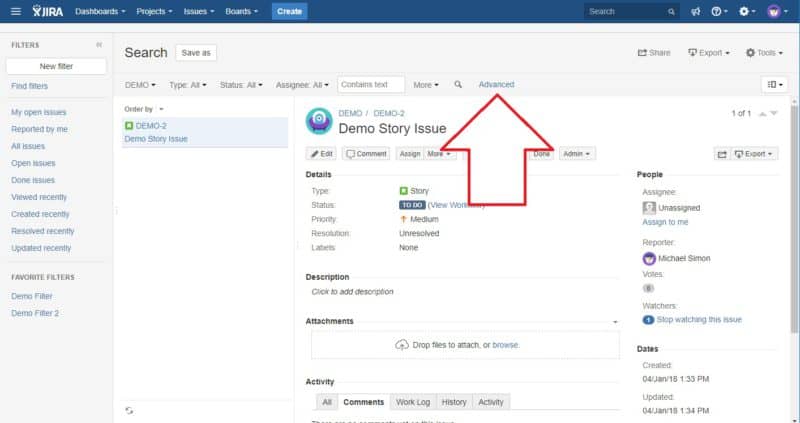Image resolution: width=800 pixels, height=423 pixels.
Task: Click the share issue icon button
Action: coord(722,154)
